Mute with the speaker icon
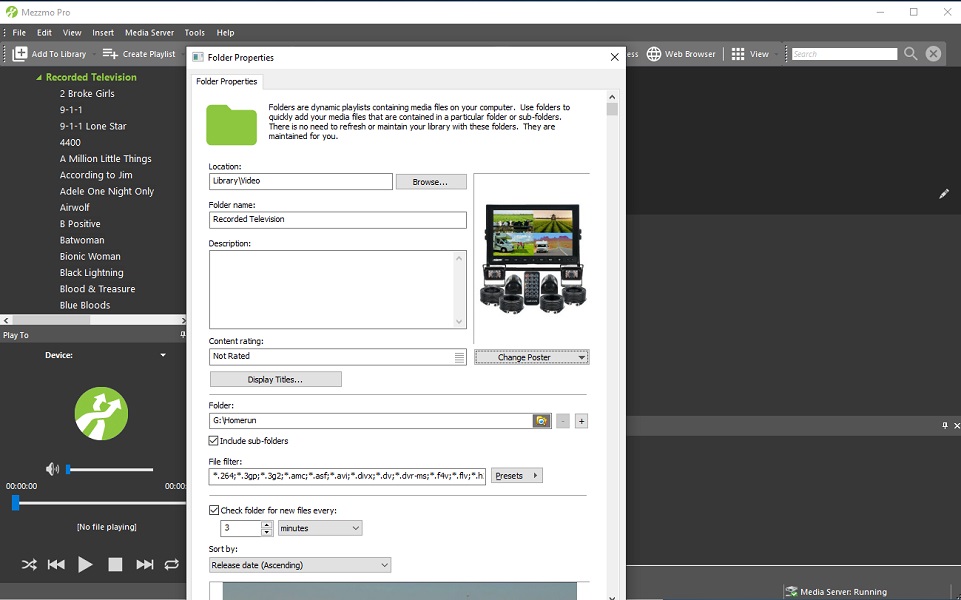961x600 pixels. [x=52, y=469]
